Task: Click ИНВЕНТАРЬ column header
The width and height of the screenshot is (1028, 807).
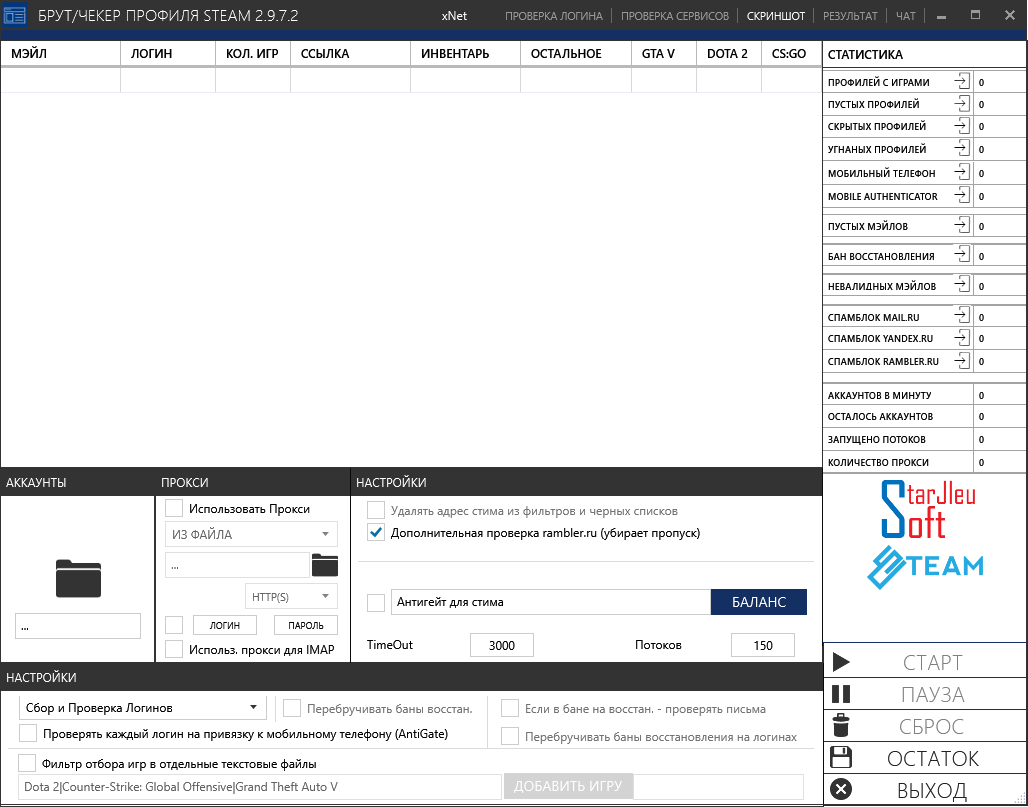Action: click(465, 54)
